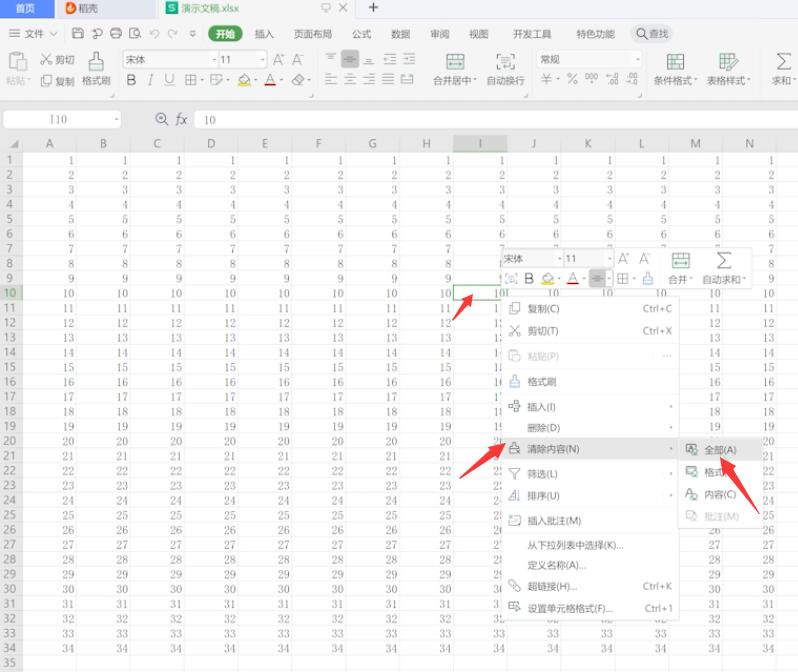Switch to the Data ribbon tab
Viewport: 798px width, 672px height.
[x=401, y=34]
